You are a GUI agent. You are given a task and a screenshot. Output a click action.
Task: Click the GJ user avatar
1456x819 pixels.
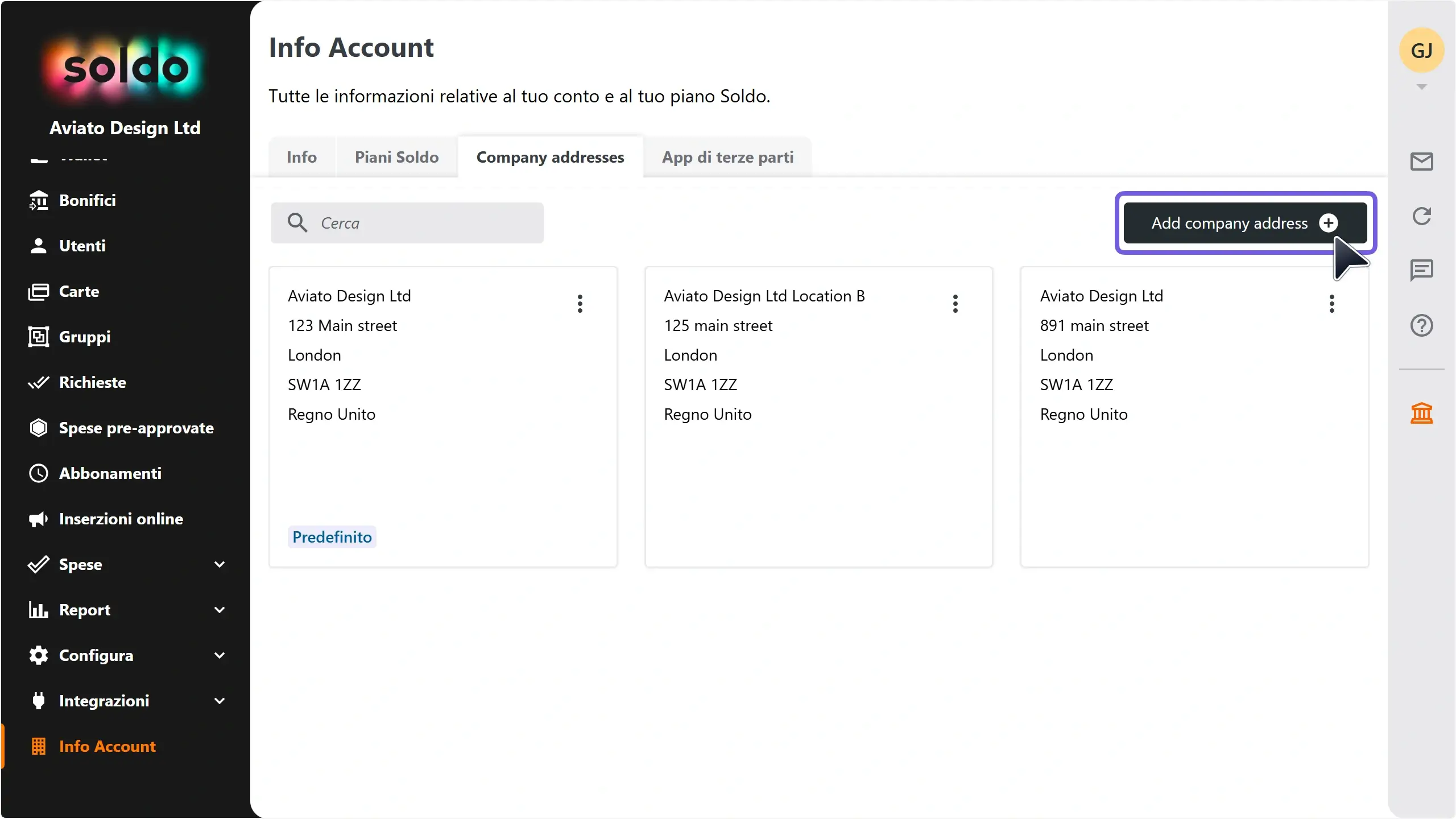point(1421,51)
